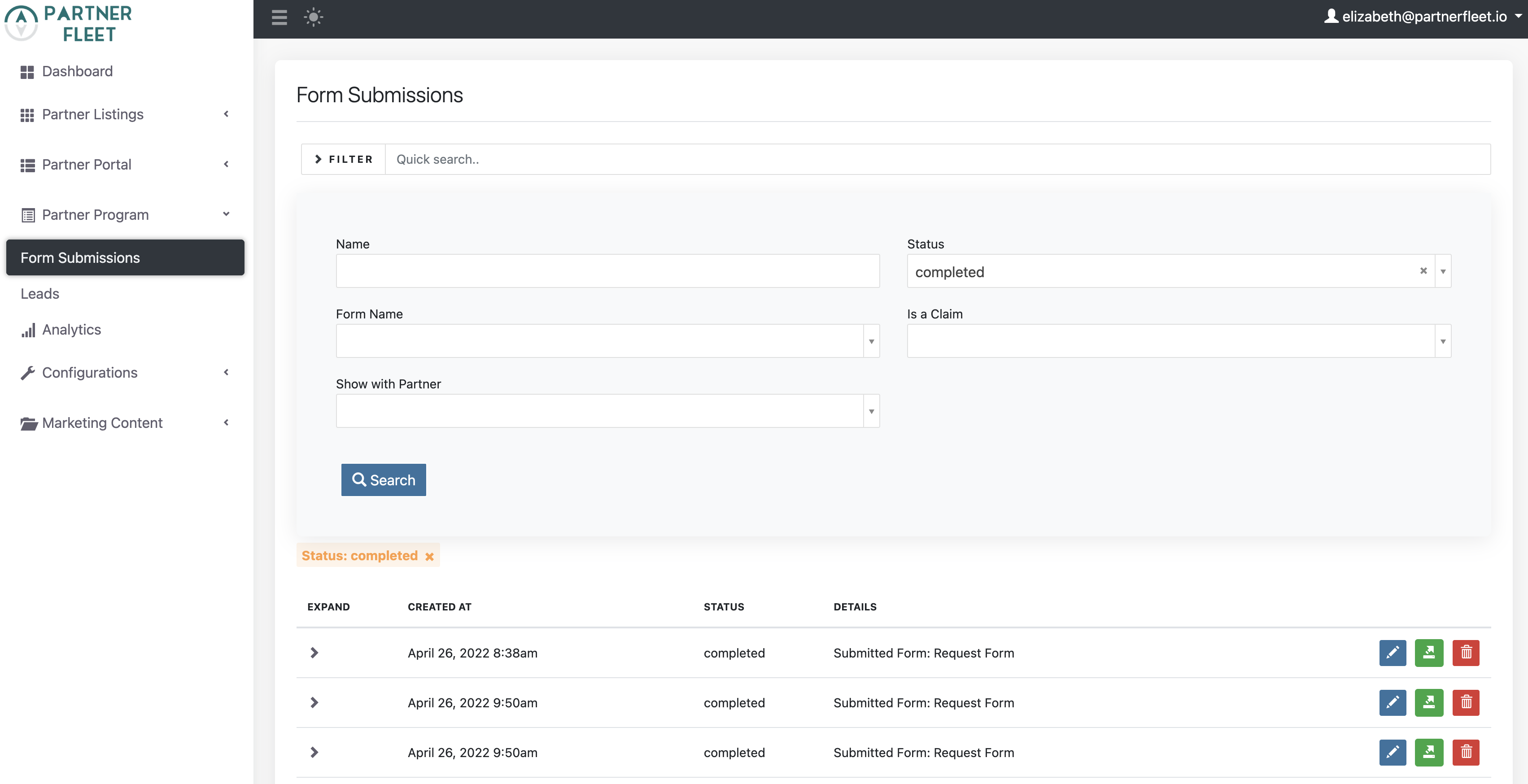
Task: Click the Form Submissions page heading
Action: 380,95
